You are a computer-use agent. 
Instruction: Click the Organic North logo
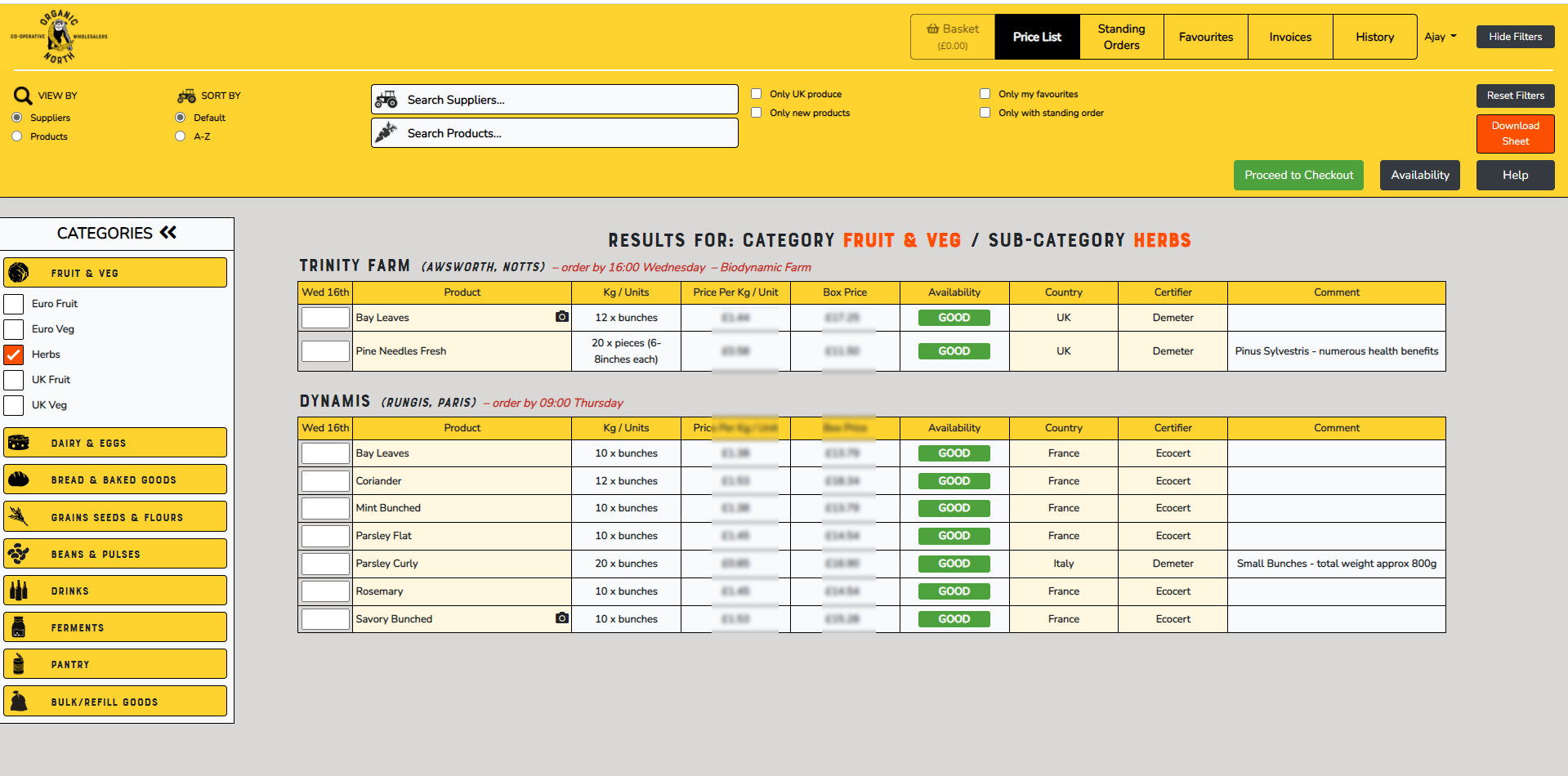(x=59, y=37)
